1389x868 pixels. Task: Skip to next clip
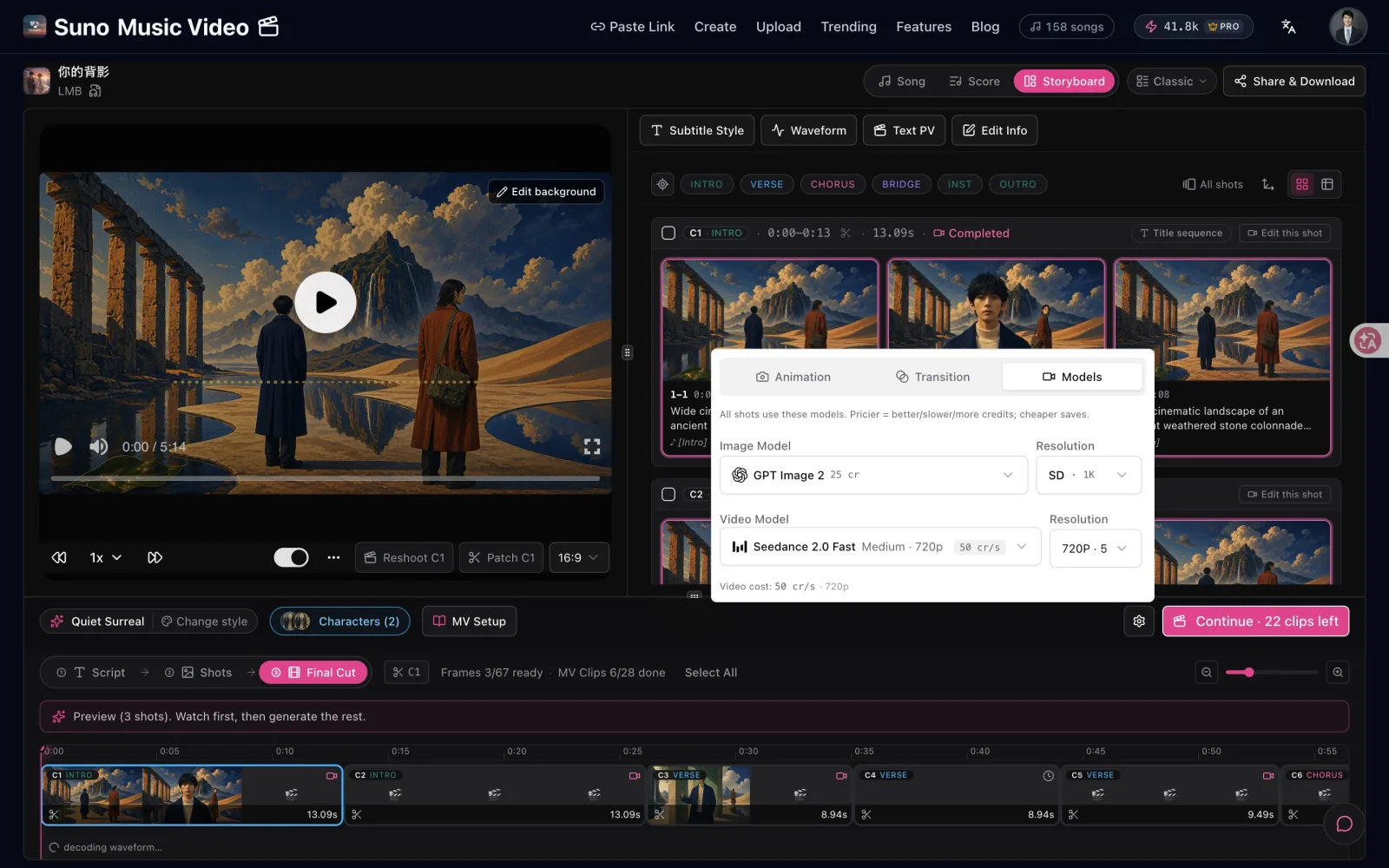tap(155, 557)
